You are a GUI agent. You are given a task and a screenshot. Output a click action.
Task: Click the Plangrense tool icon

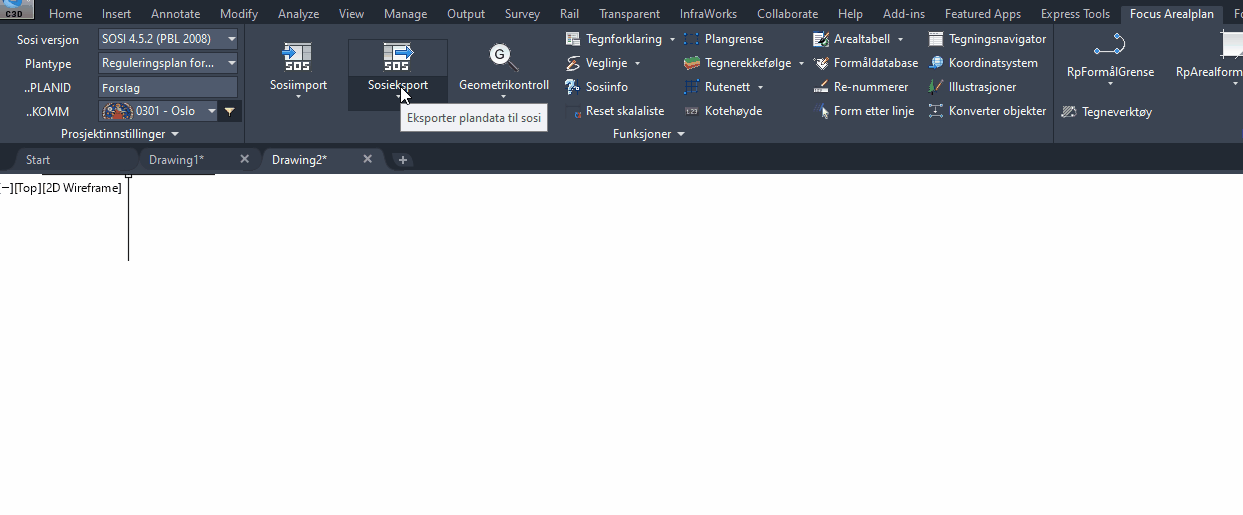[691, 39]
